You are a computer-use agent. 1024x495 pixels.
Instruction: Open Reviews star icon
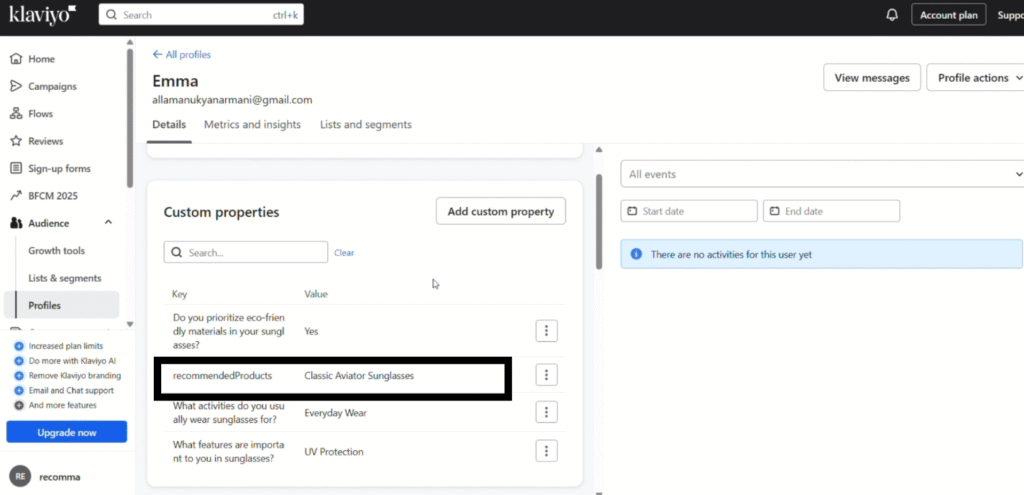click(16, 141)
